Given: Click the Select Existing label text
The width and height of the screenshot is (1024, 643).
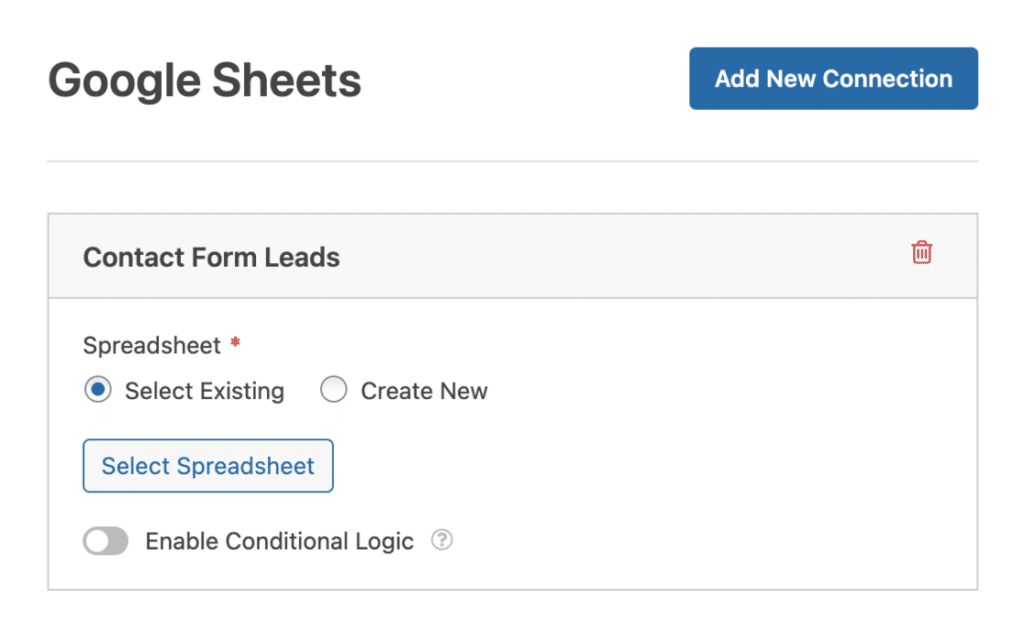Looking at the screenshot, I should [204, 391].
